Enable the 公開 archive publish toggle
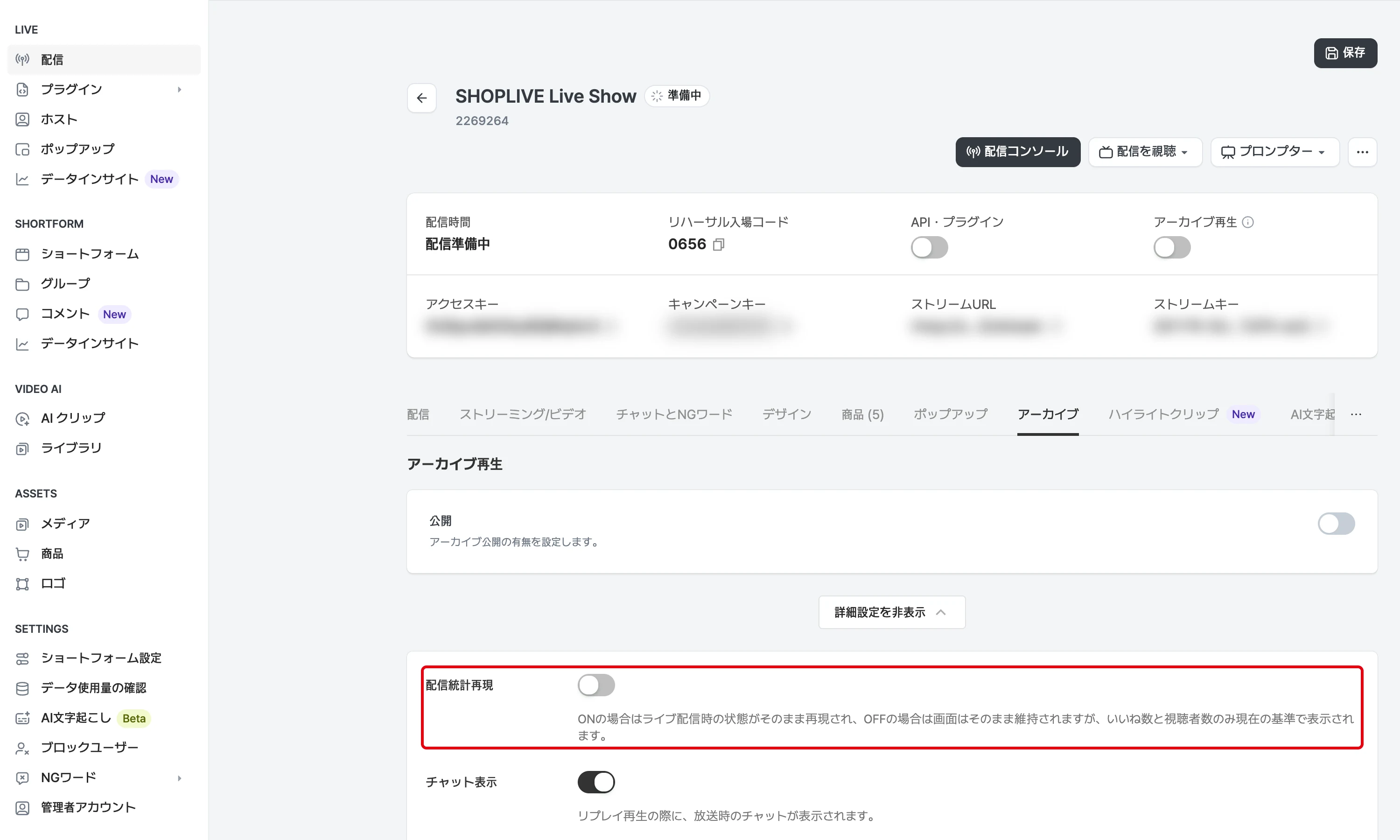 (x=1336, y=524)
